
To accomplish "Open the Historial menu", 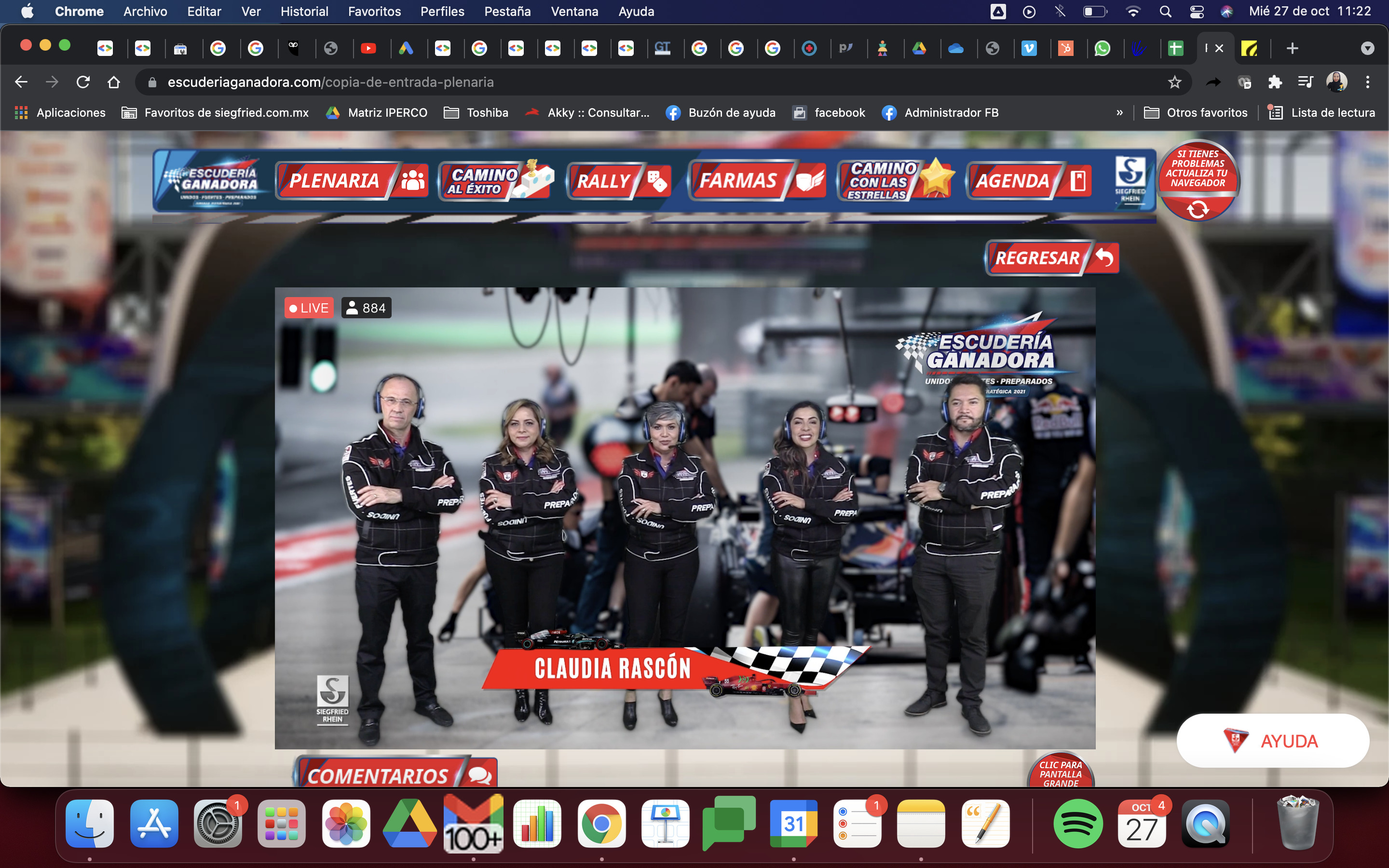I will click(x=304, y=12).
